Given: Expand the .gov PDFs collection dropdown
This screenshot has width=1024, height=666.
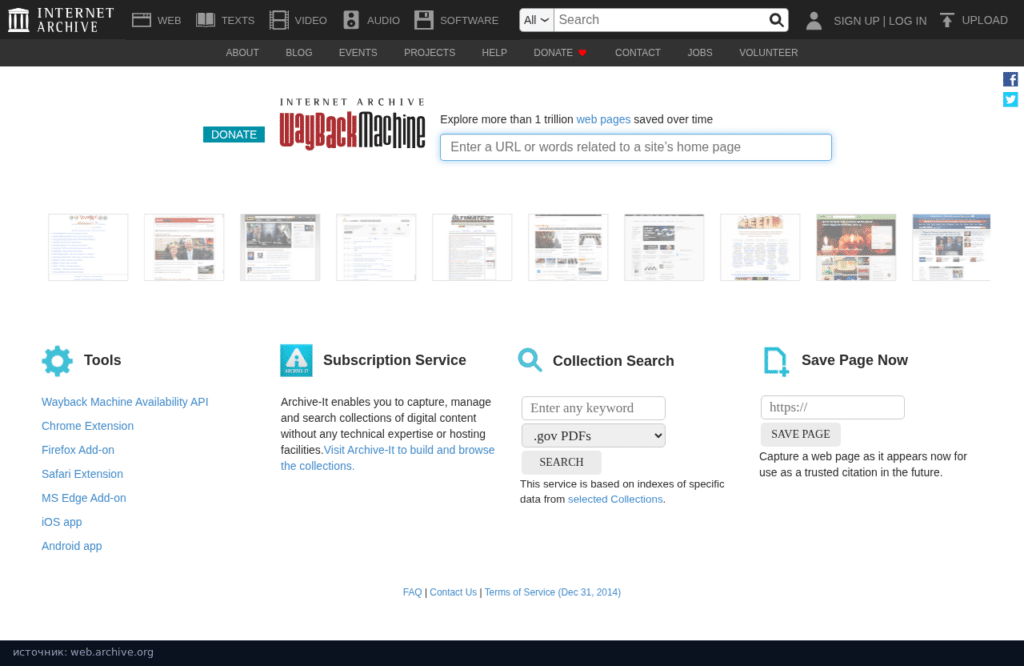Looking at the screenshot, I should pos(594,436).
